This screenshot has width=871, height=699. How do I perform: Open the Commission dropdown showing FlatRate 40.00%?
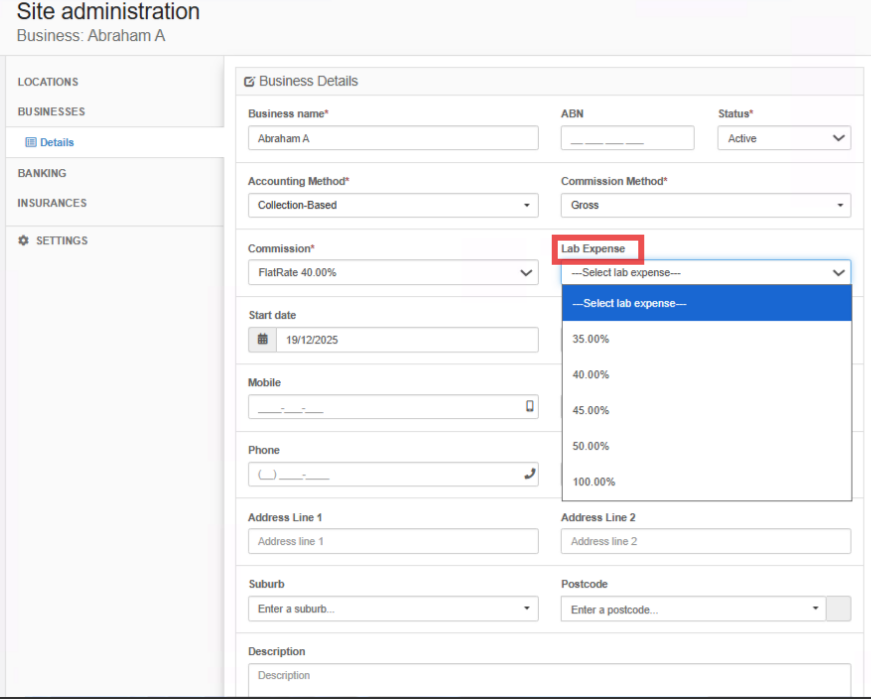tap(393, 272)
